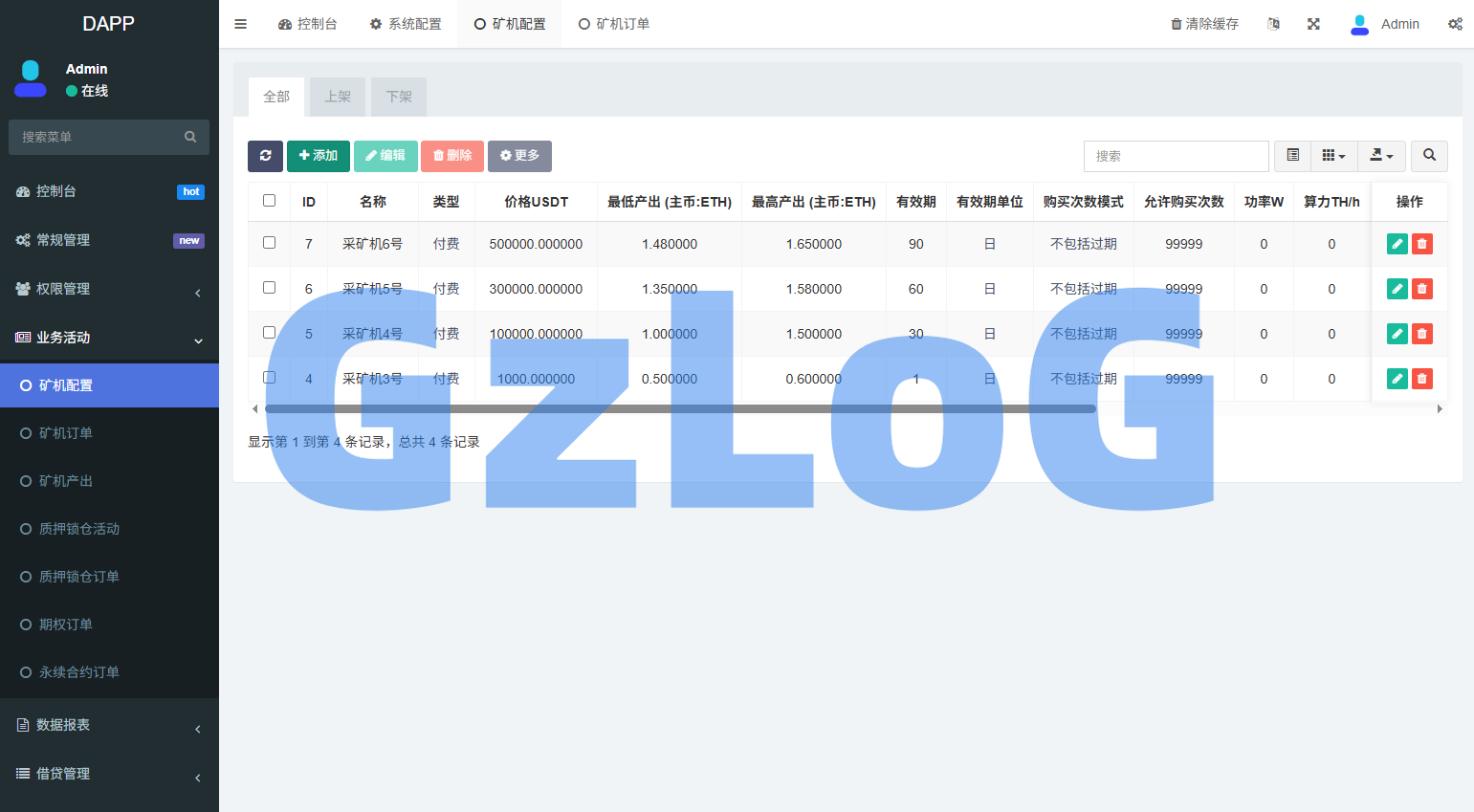The image size is (1474, 812).
Task: Select the fullscreen expand icon
Action: tap(1313, 23)
